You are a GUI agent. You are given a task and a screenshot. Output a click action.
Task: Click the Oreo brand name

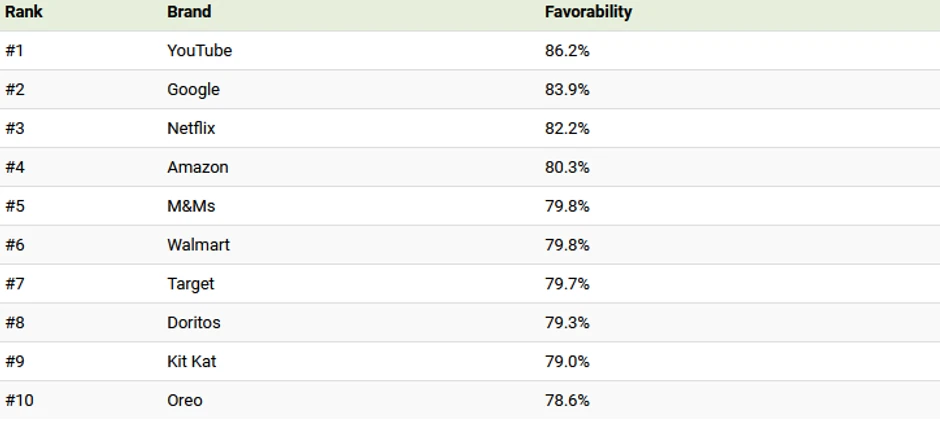pyautogui.click(x=184, y=401)
